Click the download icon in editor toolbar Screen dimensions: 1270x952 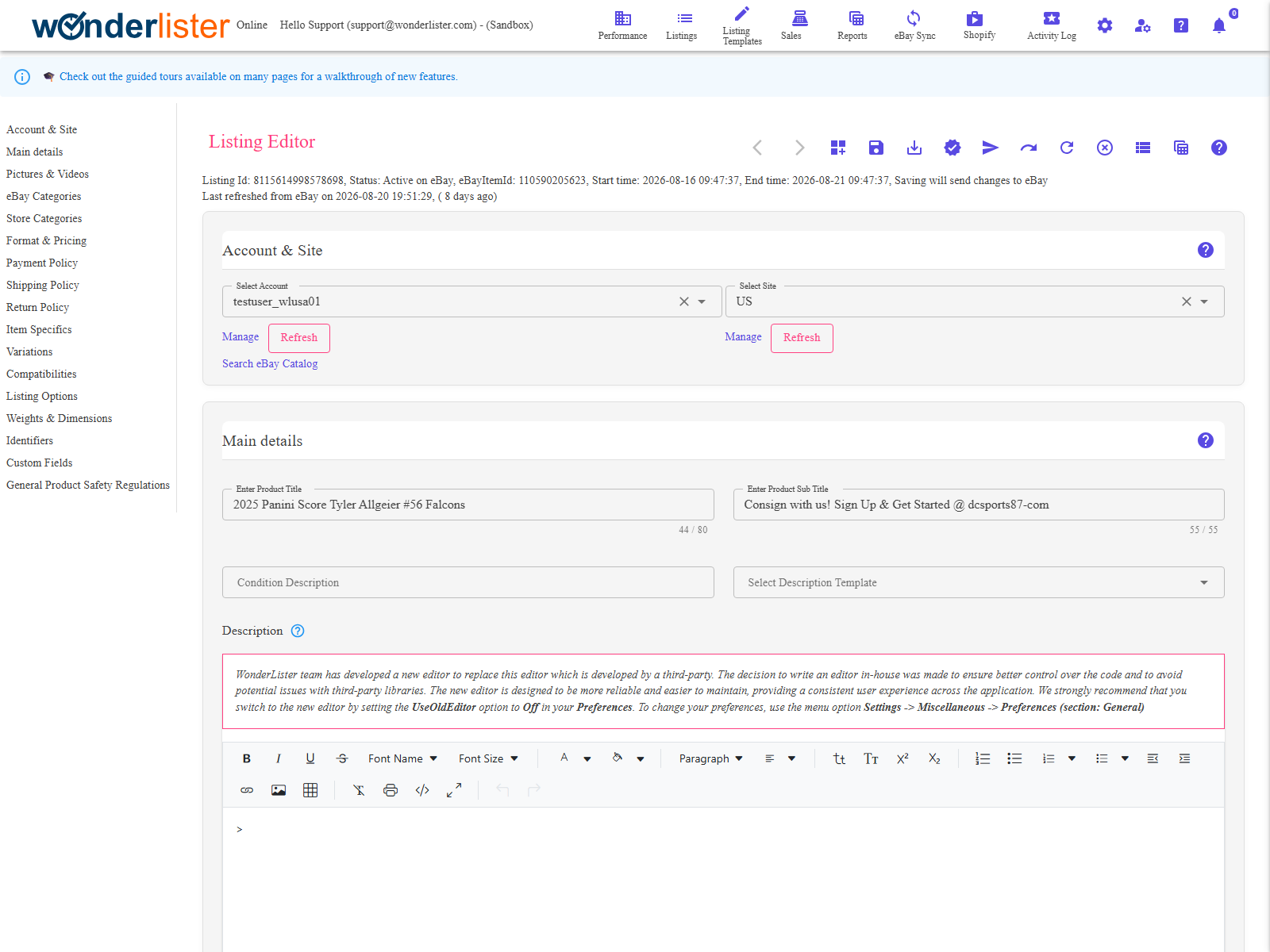(x=914, y=148)
